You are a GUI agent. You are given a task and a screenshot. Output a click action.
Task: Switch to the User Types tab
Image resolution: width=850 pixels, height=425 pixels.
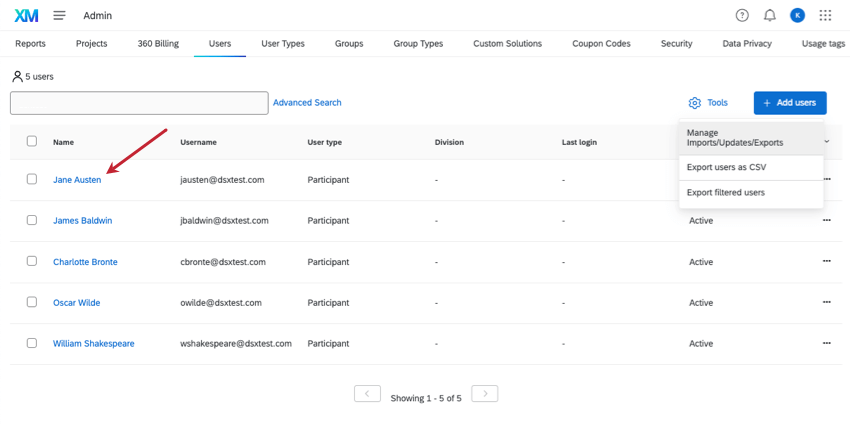283,44
